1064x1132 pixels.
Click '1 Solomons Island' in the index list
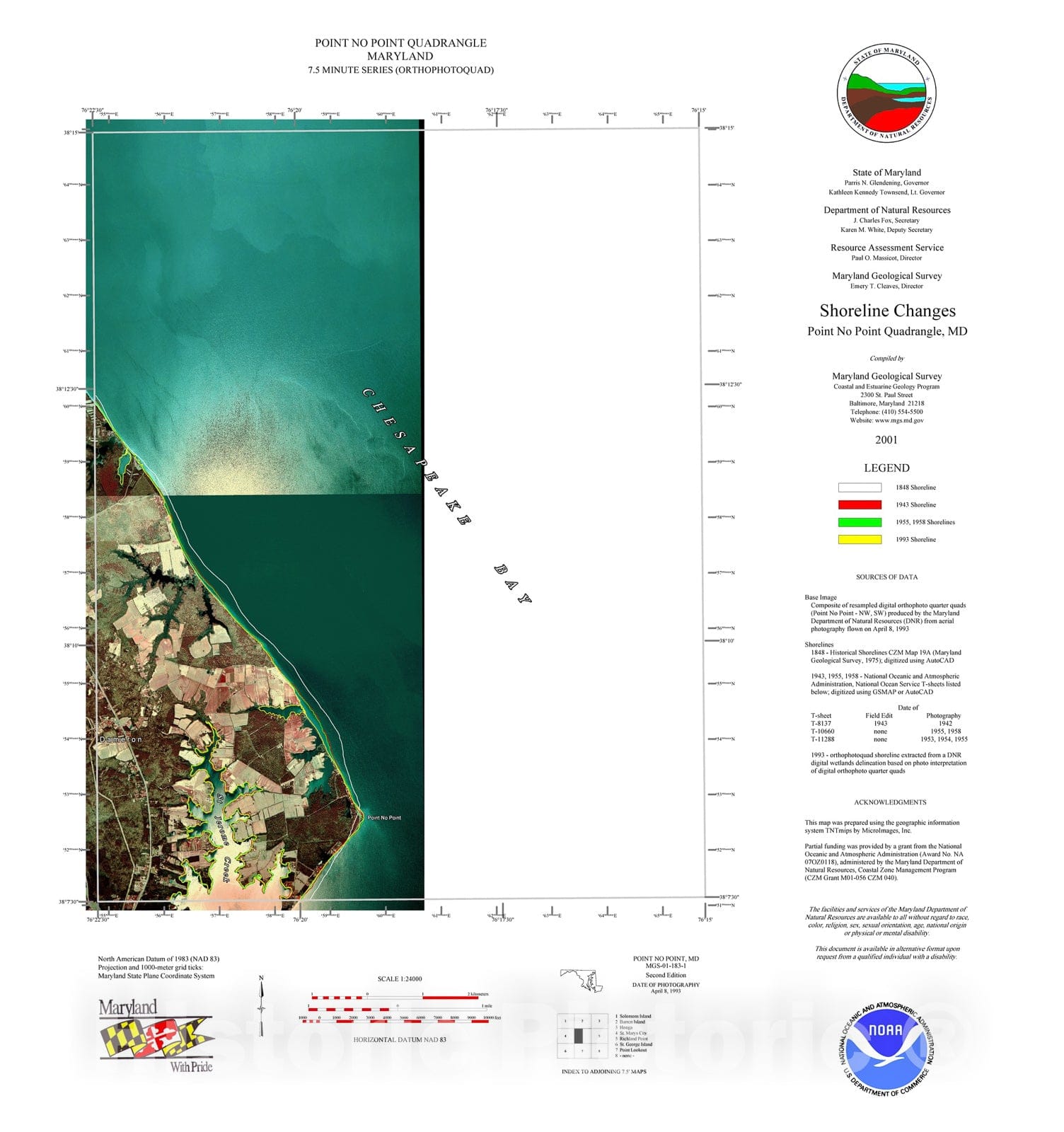click(x=633, y=1016)
